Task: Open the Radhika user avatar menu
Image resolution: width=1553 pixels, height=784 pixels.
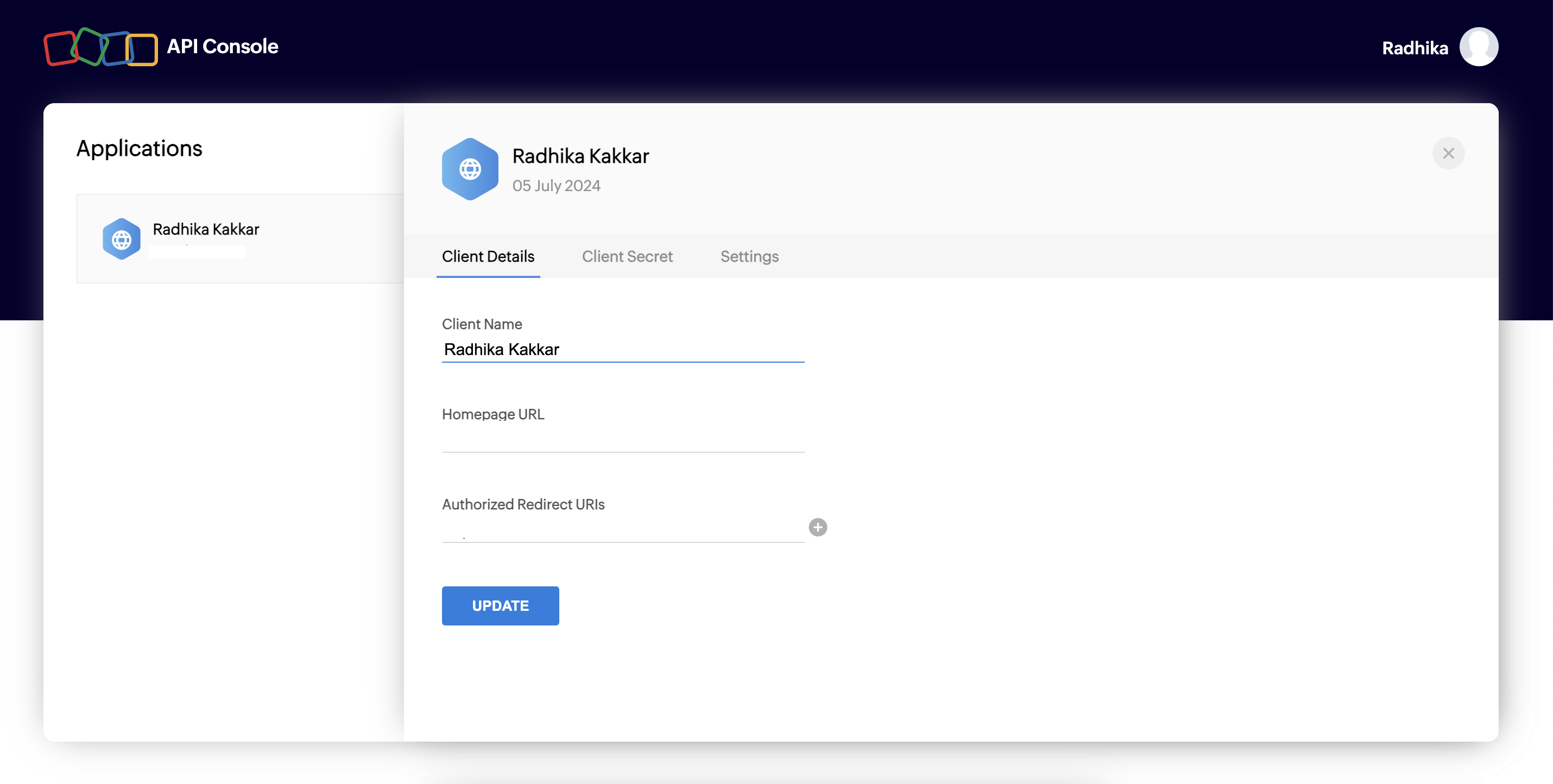Action: coord(1478,47)
